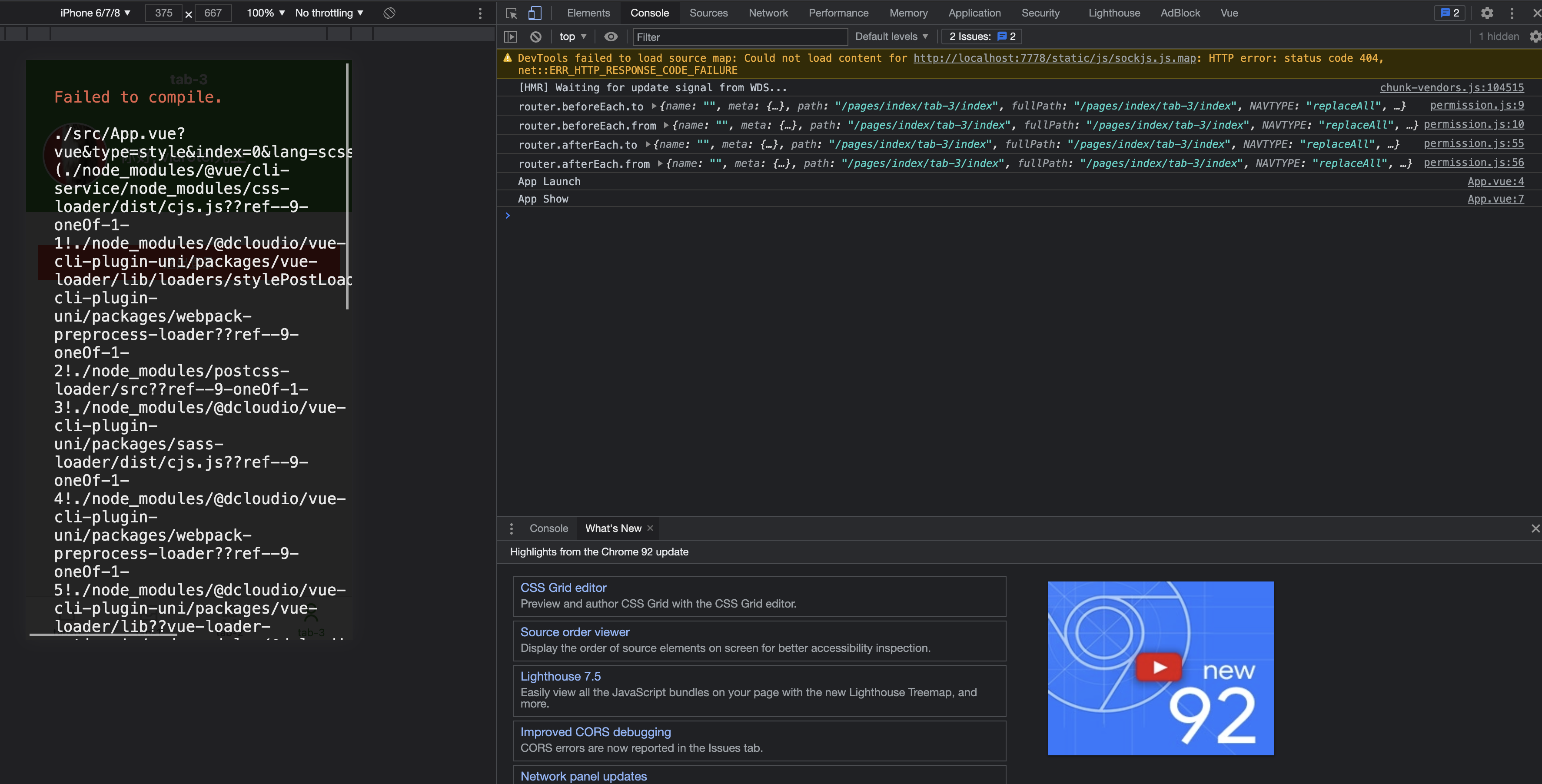Open DevTools customize three-dot menu
This screenshot has width=1542, height=784.
[x=1512, y=13]
